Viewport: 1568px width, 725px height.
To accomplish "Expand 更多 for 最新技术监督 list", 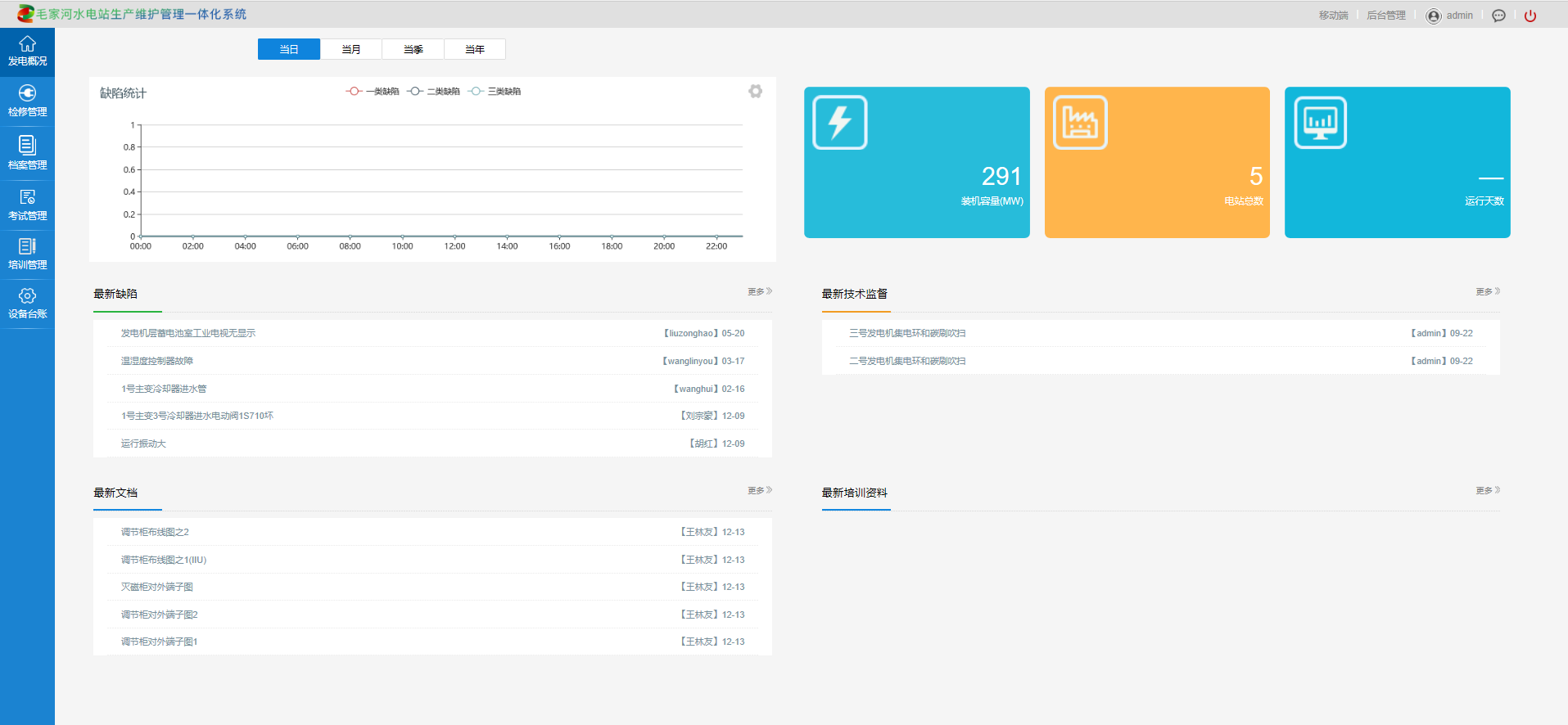I will [1488, 291].
